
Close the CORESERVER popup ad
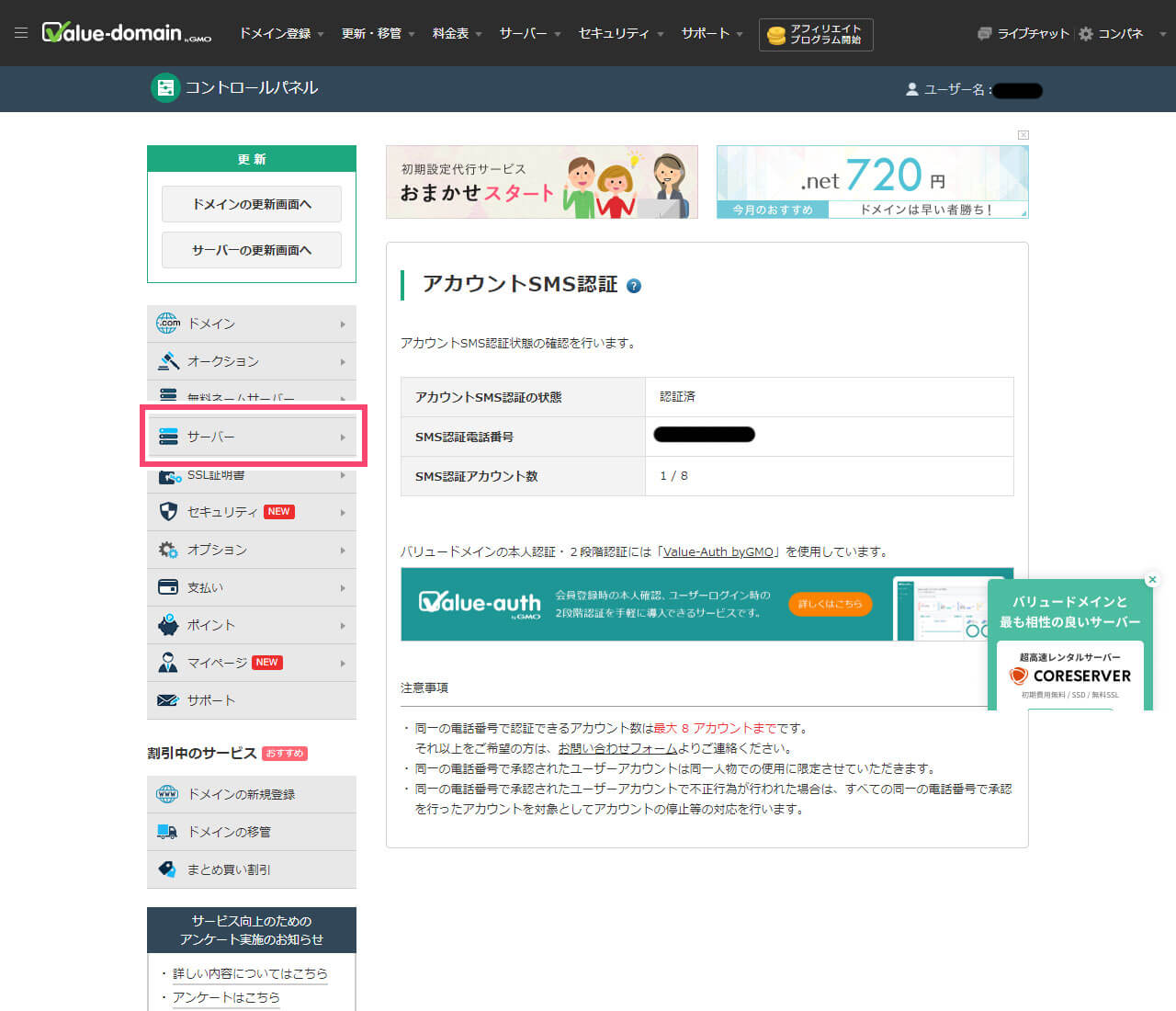1152,579
